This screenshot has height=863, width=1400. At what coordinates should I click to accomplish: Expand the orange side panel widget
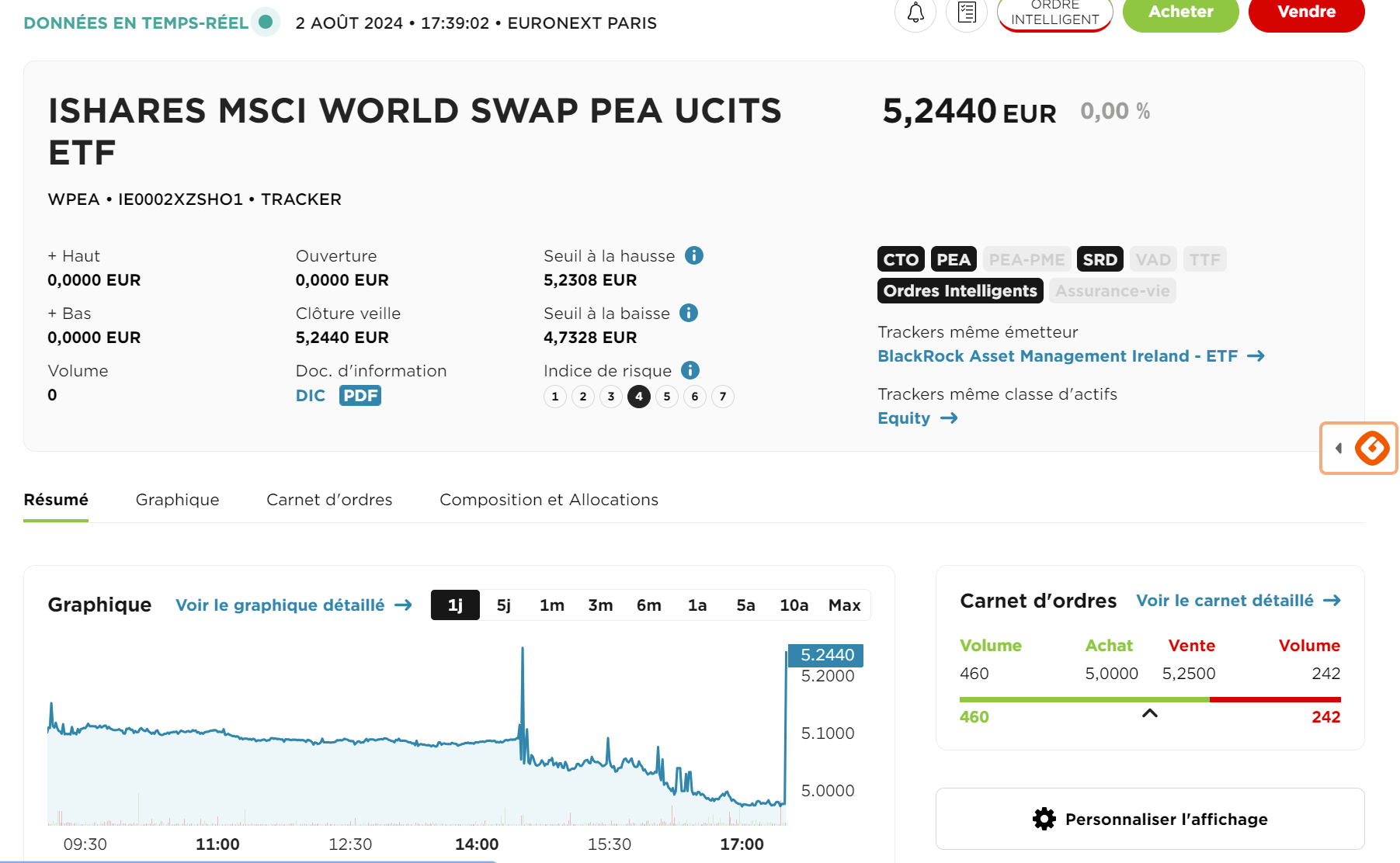tap(1339, 448)
